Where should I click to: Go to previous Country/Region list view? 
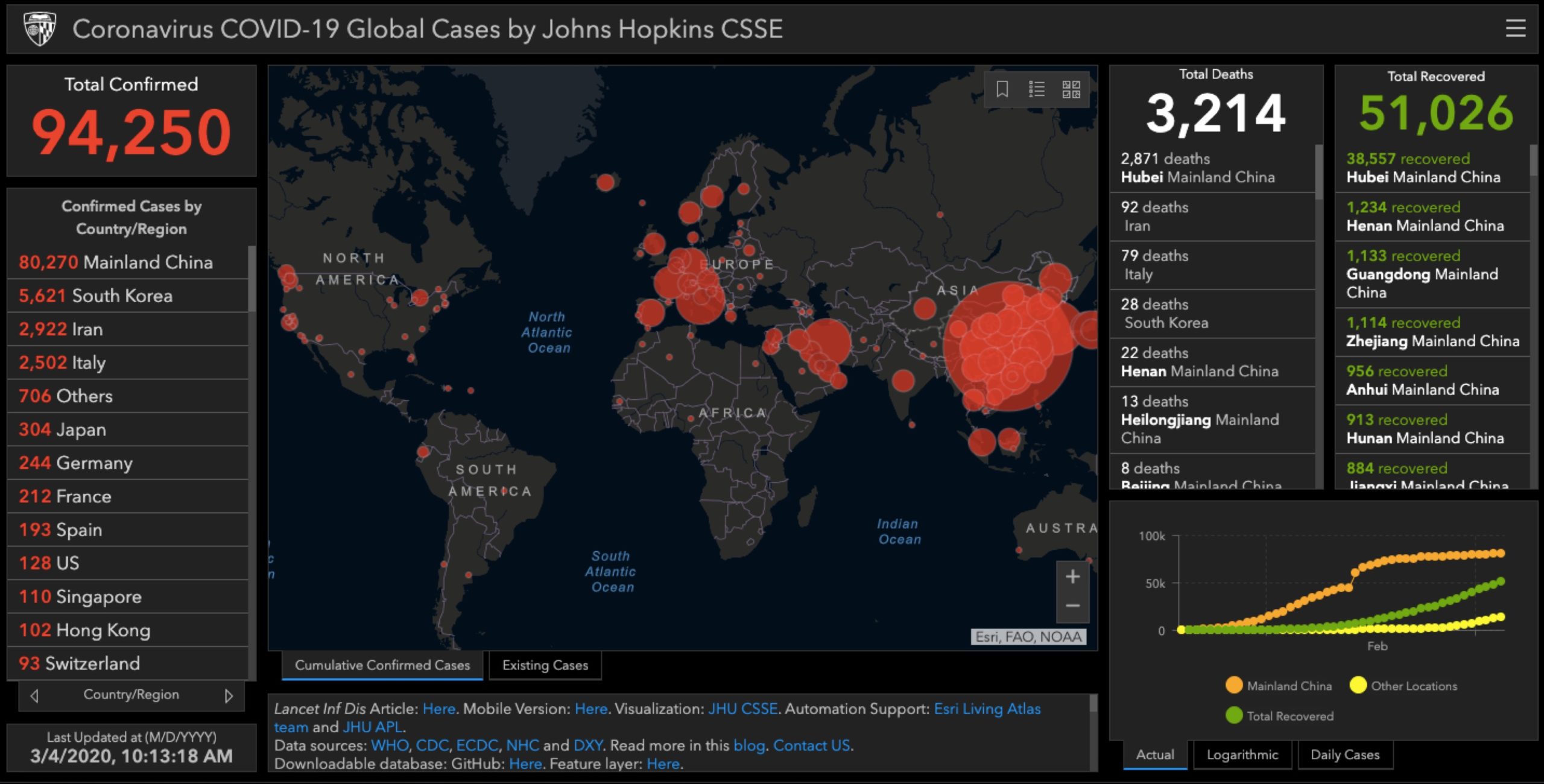pos(34,695)
